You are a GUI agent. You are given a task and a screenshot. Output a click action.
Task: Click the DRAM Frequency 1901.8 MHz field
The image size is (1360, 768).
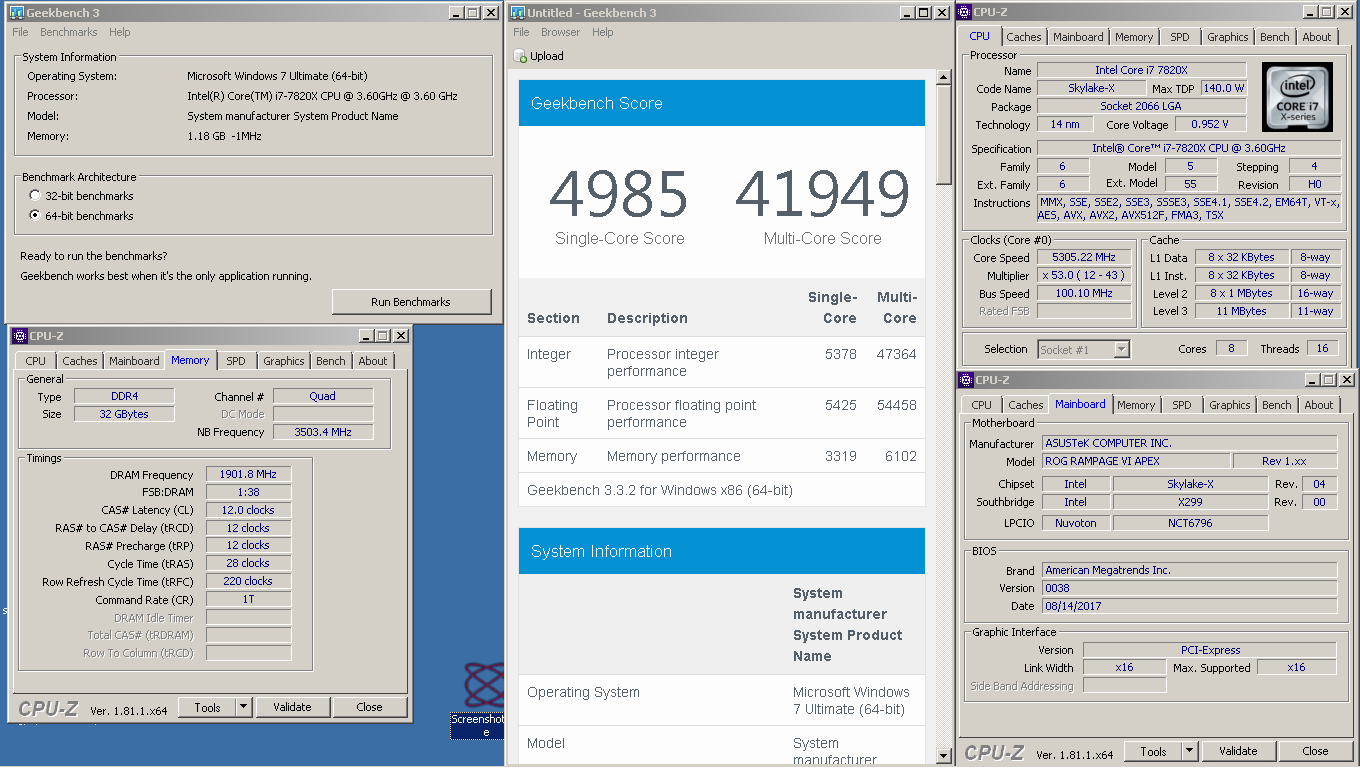coord(248,474)
